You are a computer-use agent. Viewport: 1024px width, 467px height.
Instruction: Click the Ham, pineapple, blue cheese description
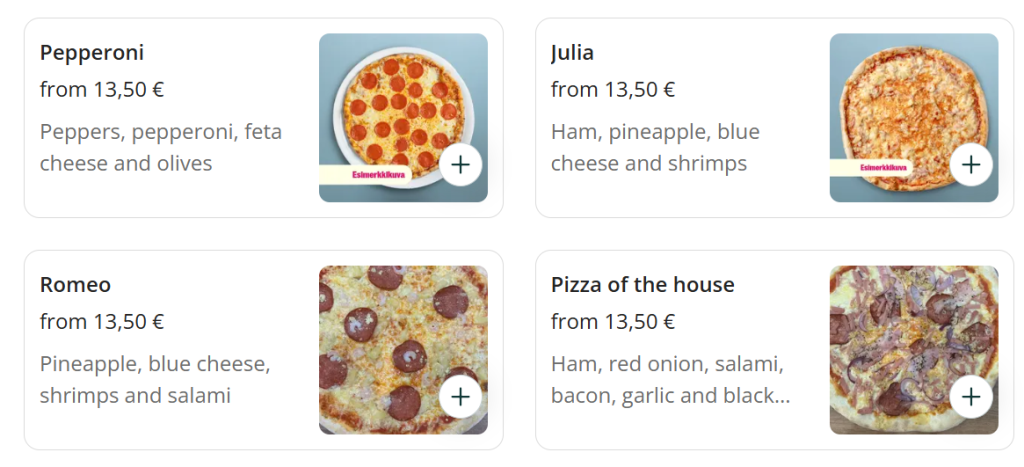coord(655,147)
